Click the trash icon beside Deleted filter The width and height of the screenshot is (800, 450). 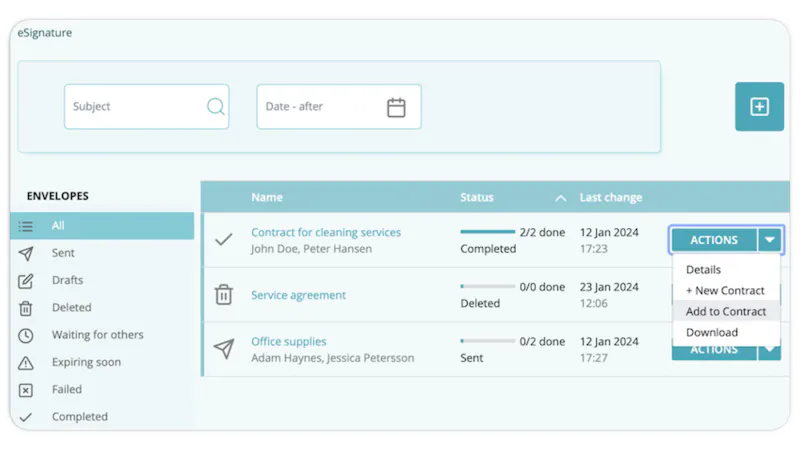[26, 308]
